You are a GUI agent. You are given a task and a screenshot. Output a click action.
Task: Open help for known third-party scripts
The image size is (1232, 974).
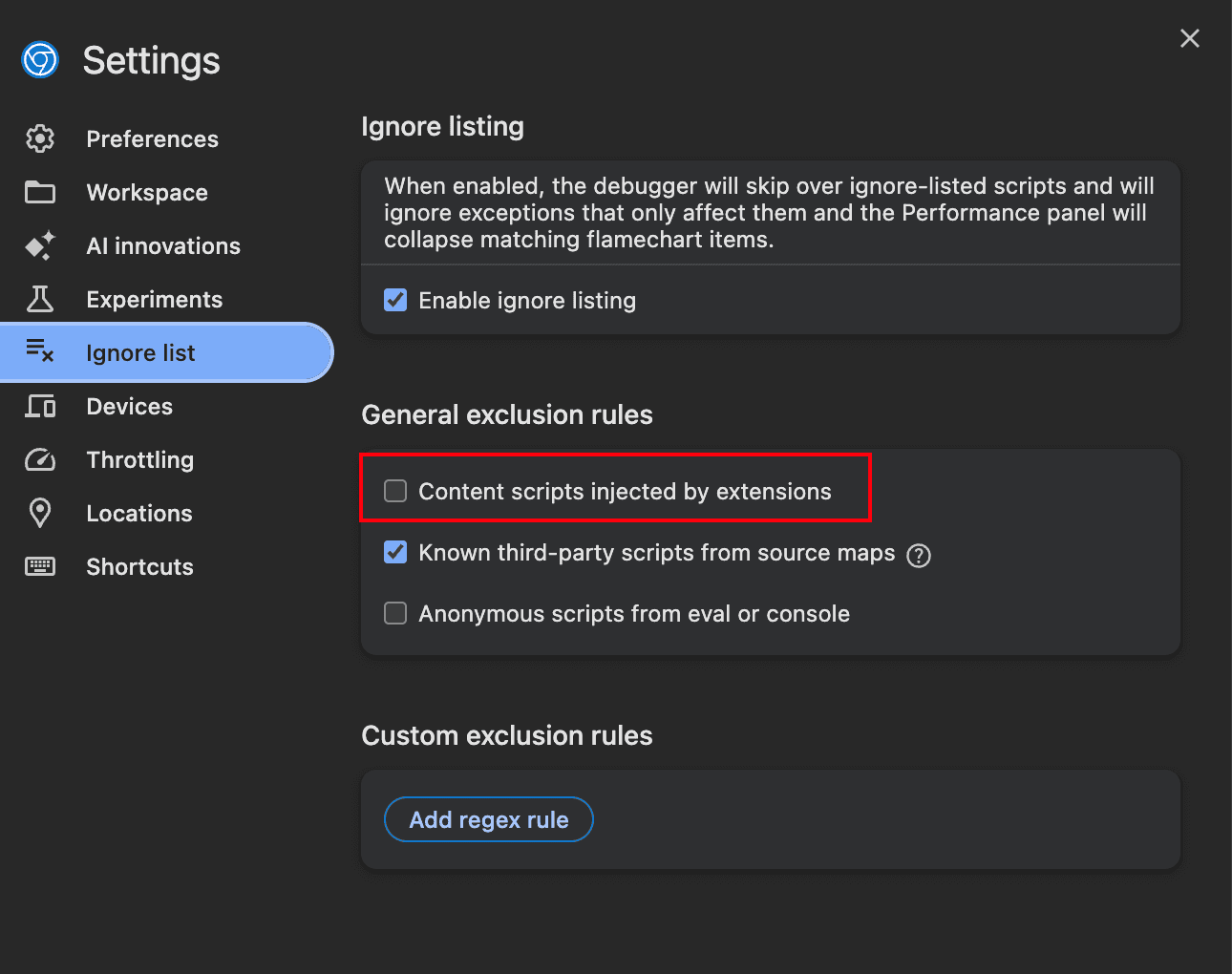point(918,555)
